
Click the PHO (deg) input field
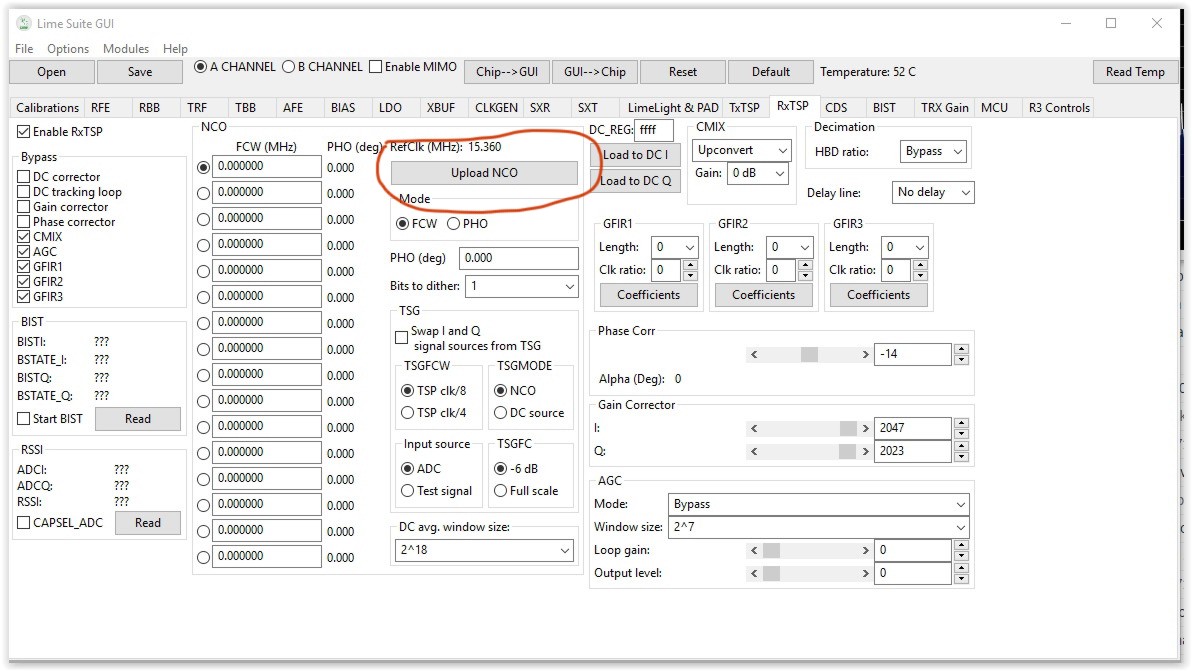point(519,258)
